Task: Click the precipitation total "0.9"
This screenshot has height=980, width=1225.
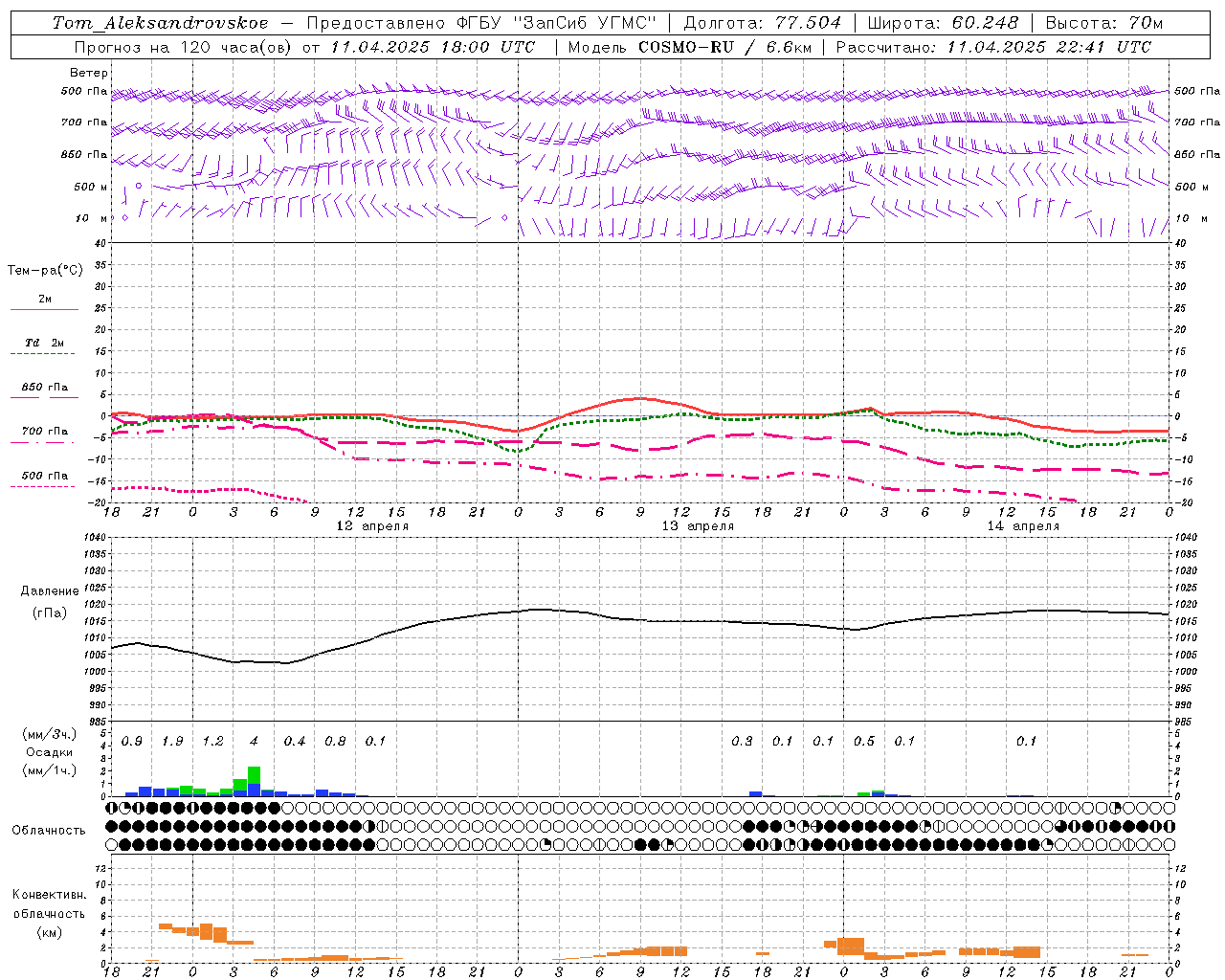Action: coord(132,742)
